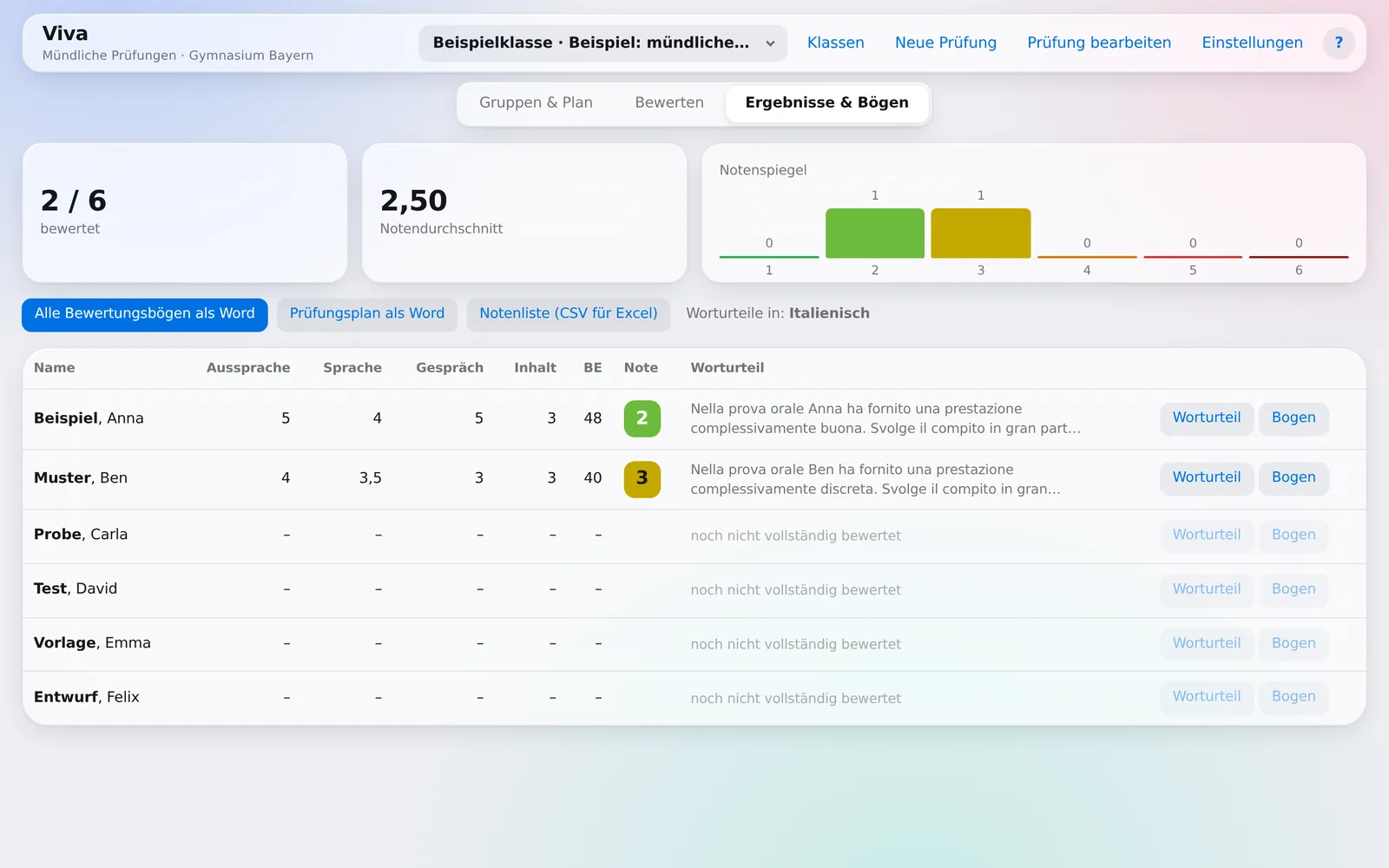The image size is (1389, 868).
Task: Click the yellow grade badge 3 for Ben
Action: [642, 478]
